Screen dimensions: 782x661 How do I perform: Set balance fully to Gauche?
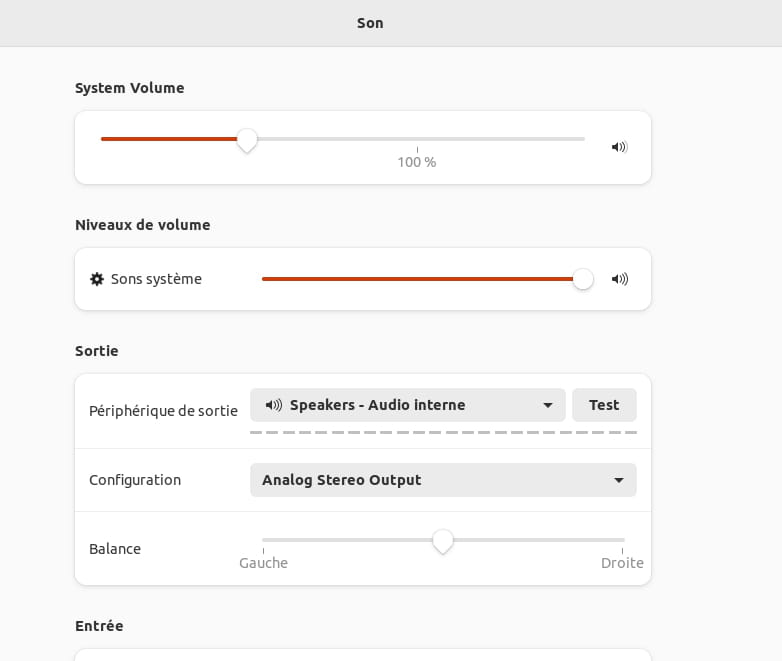coord(263,540)
